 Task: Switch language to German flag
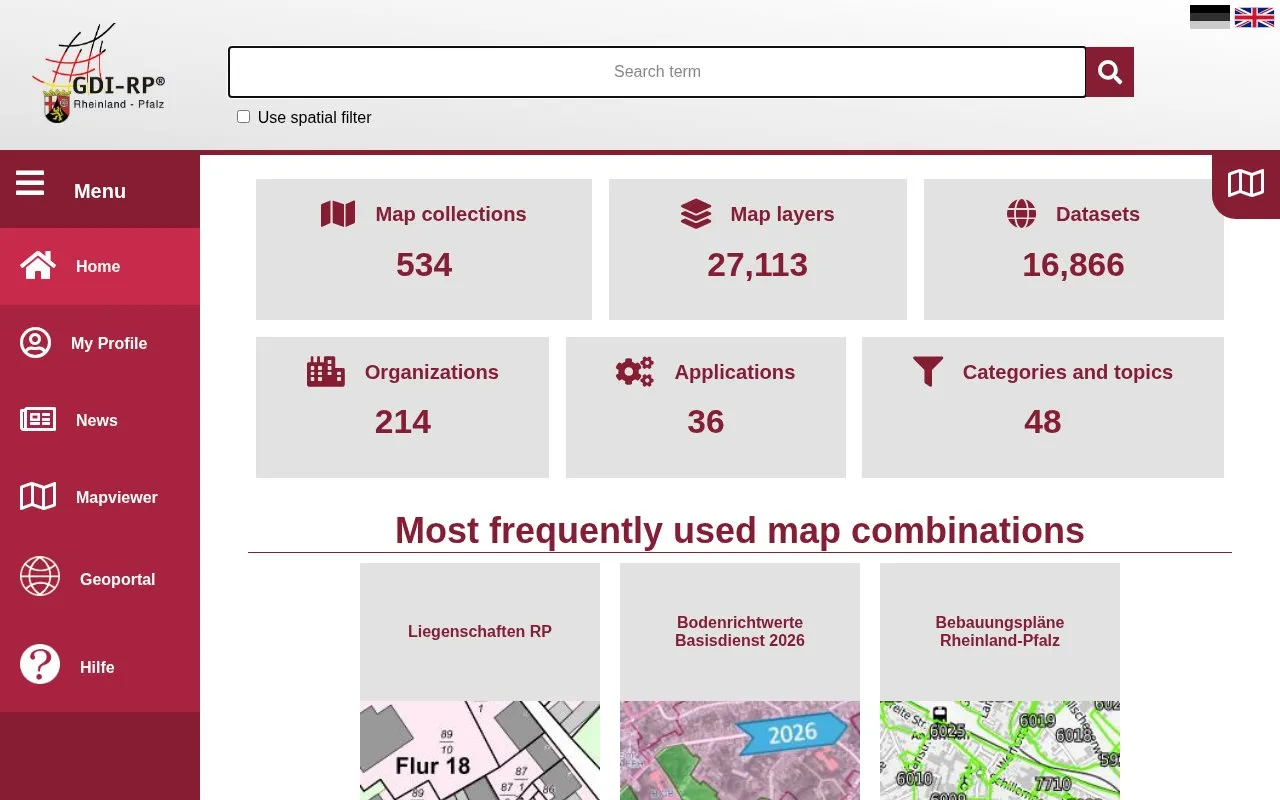1210,17
